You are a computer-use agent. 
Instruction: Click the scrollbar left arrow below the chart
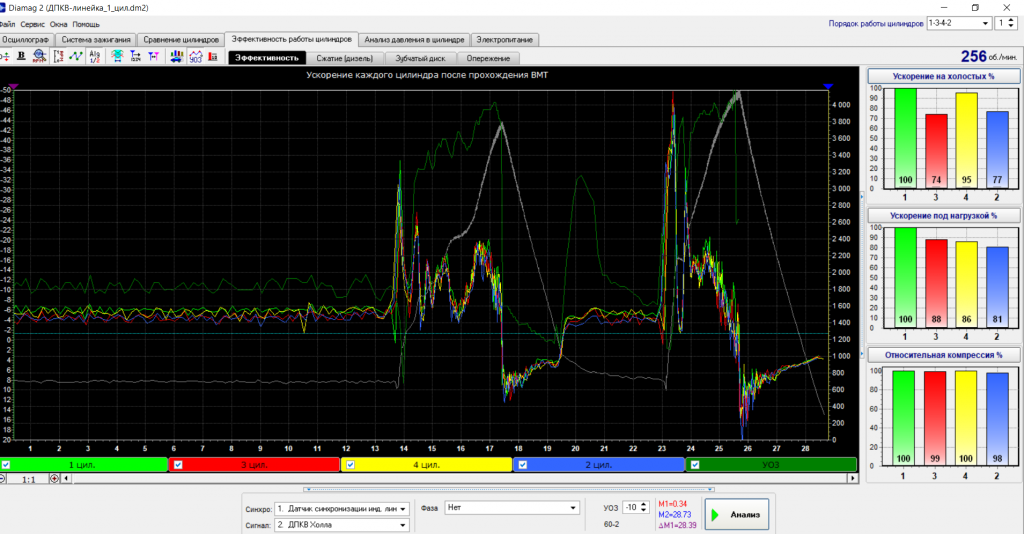66,479
